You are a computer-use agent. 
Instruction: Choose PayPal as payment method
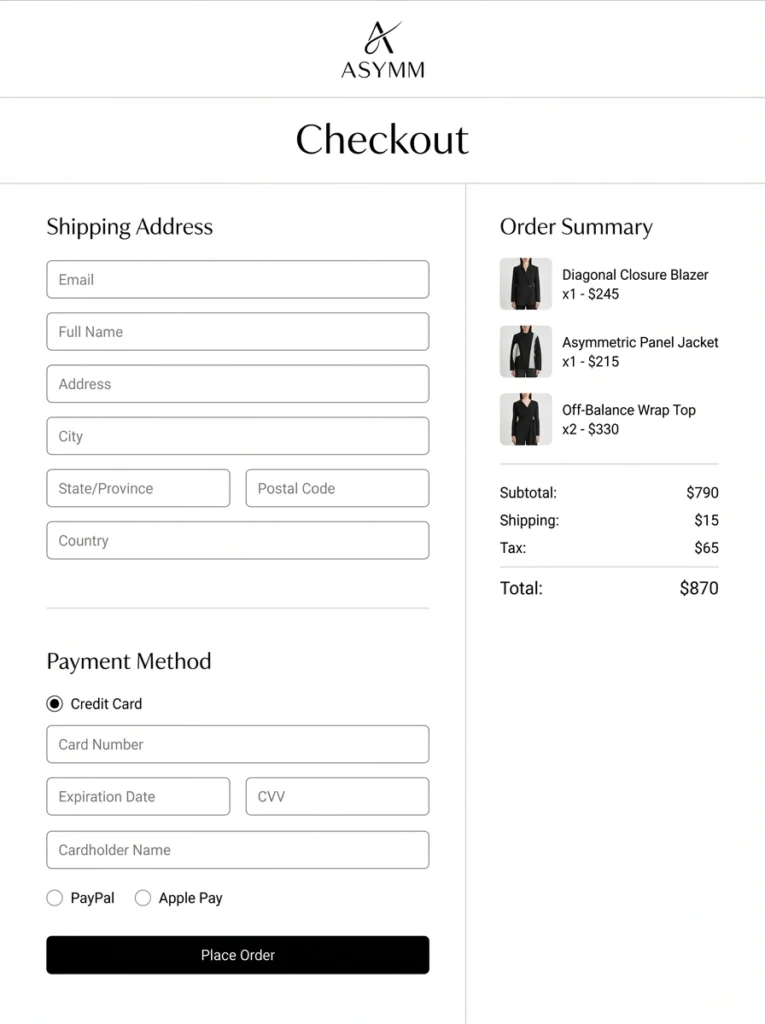pyautogui.click(x=55, y=898)
